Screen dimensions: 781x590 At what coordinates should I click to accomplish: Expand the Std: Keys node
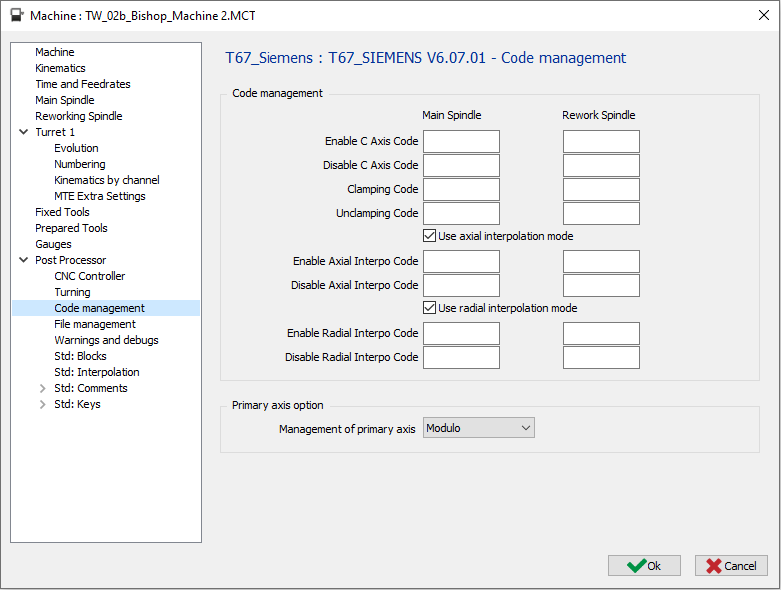pyautogui.click(x=42, y=404)
